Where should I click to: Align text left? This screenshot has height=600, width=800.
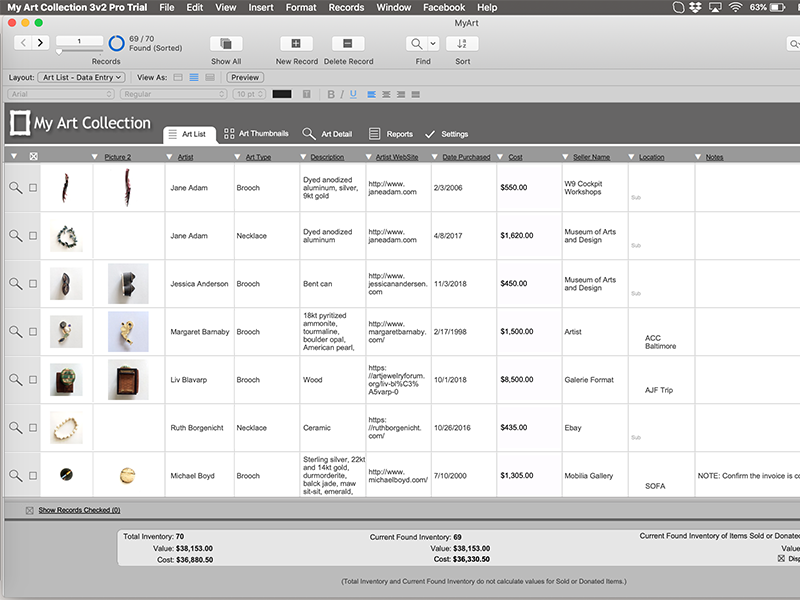(371, 94)
